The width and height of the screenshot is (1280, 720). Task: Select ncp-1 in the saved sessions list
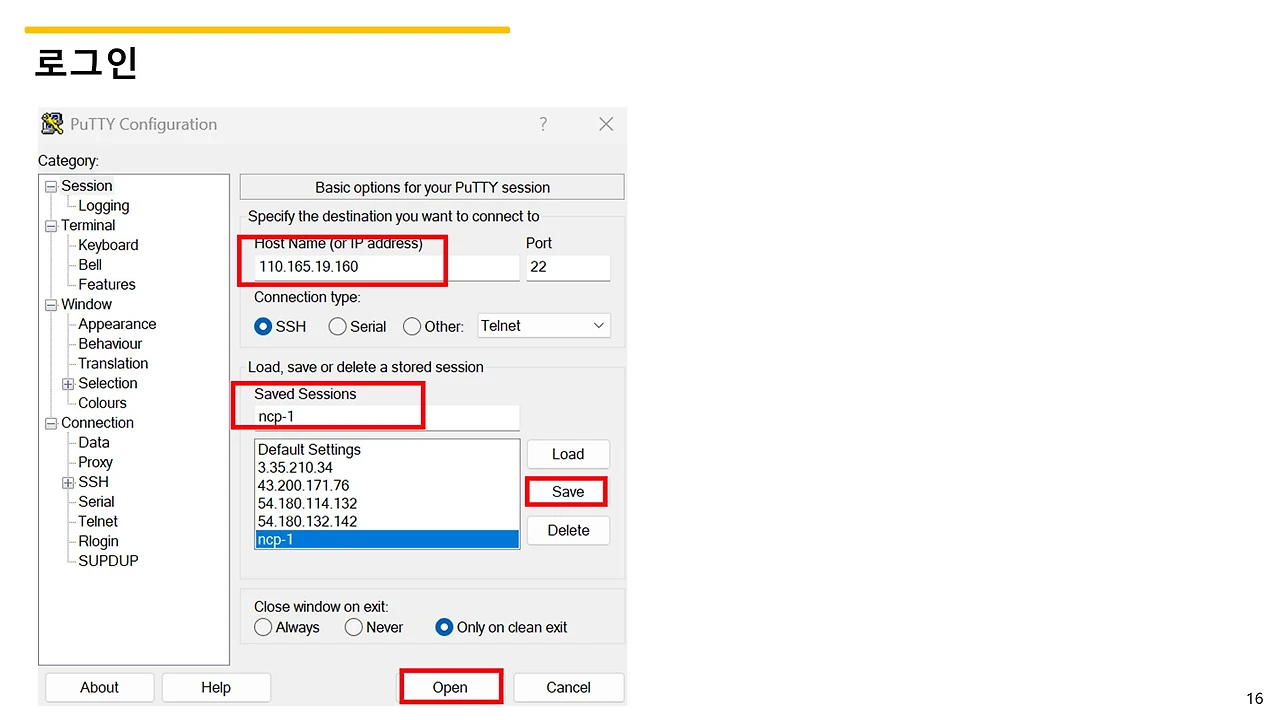[386, 540]
